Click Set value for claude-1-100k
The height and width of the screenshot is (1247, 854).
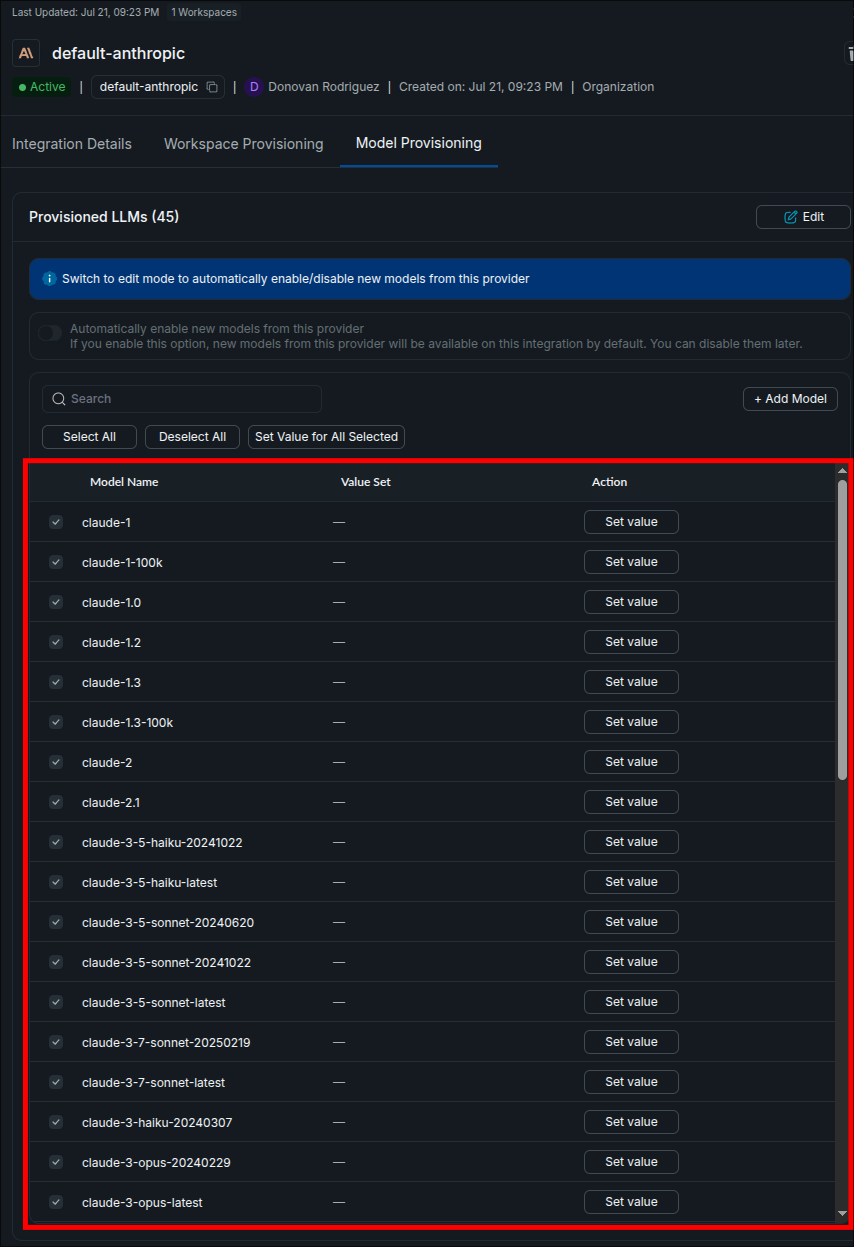631,562
